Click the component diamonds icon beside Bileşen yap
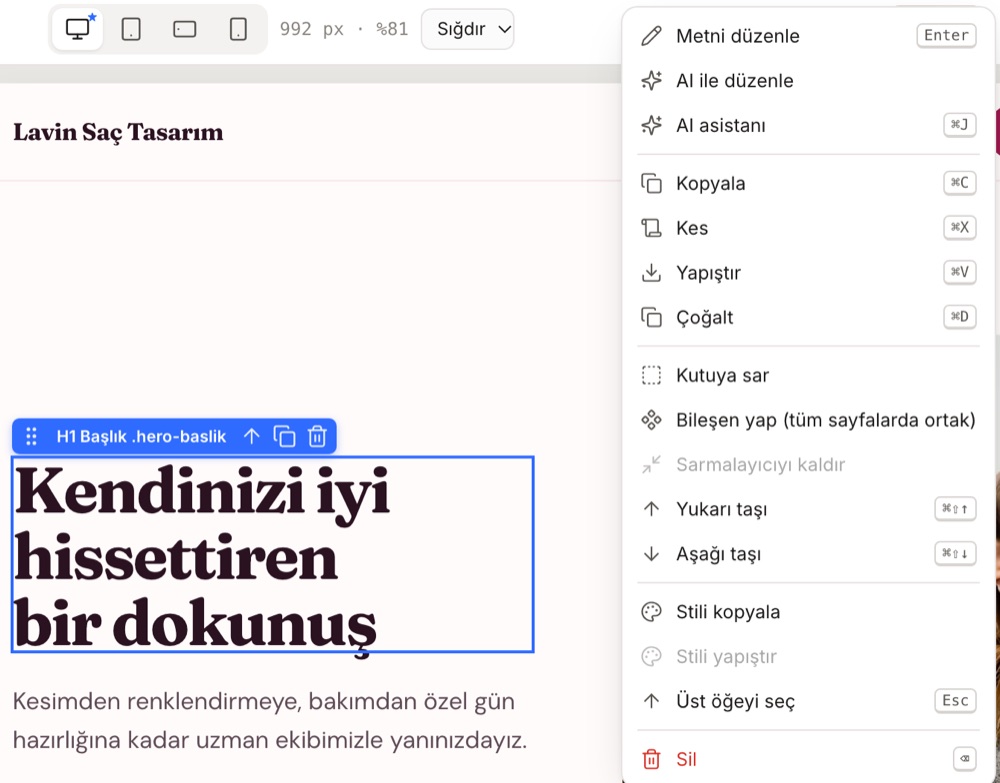 pyautogui.click(x=651, y=420)
